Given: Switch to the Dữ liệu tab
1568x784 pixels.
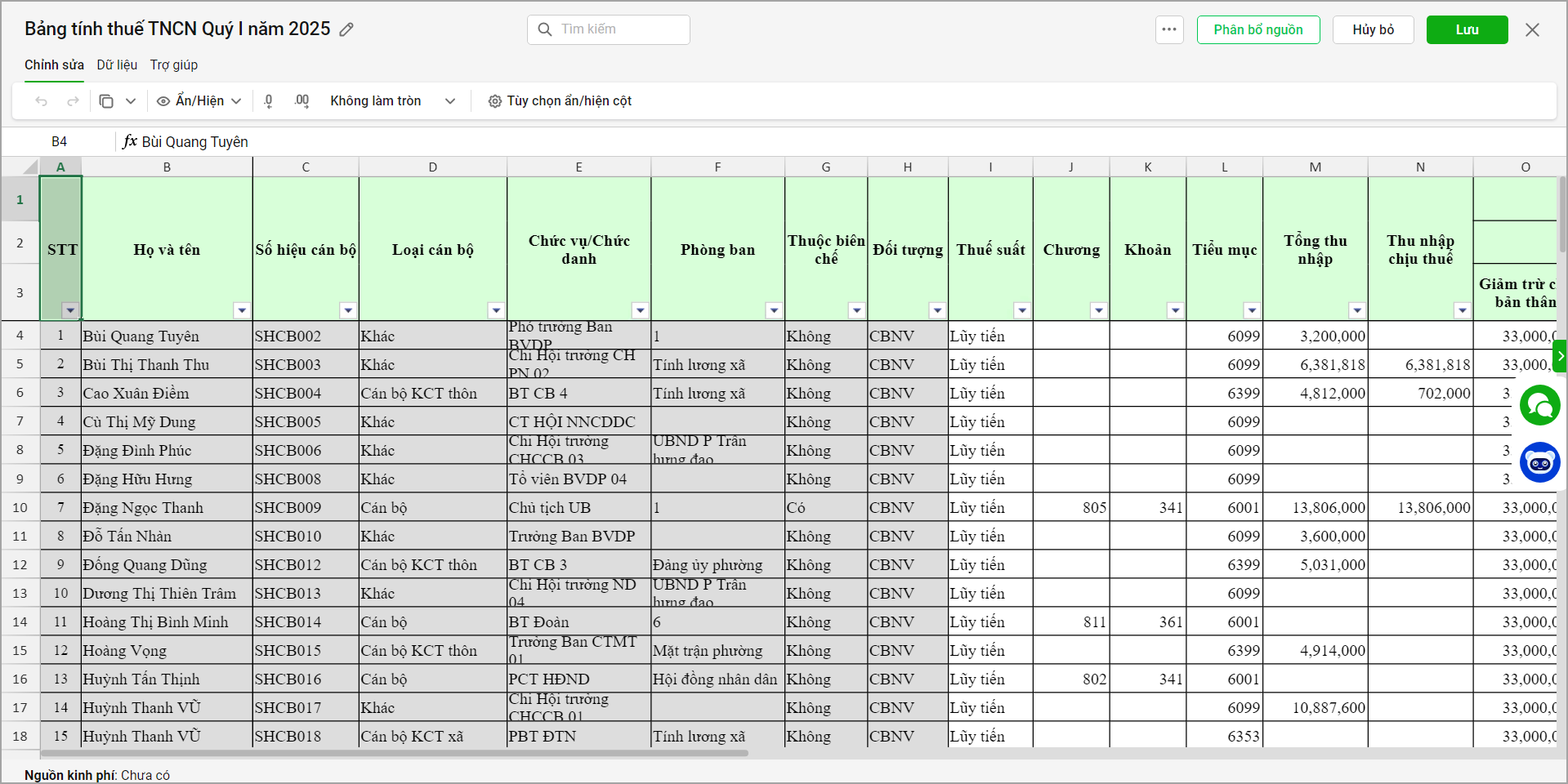Looking at the screenshot, I should coord(117,65).
